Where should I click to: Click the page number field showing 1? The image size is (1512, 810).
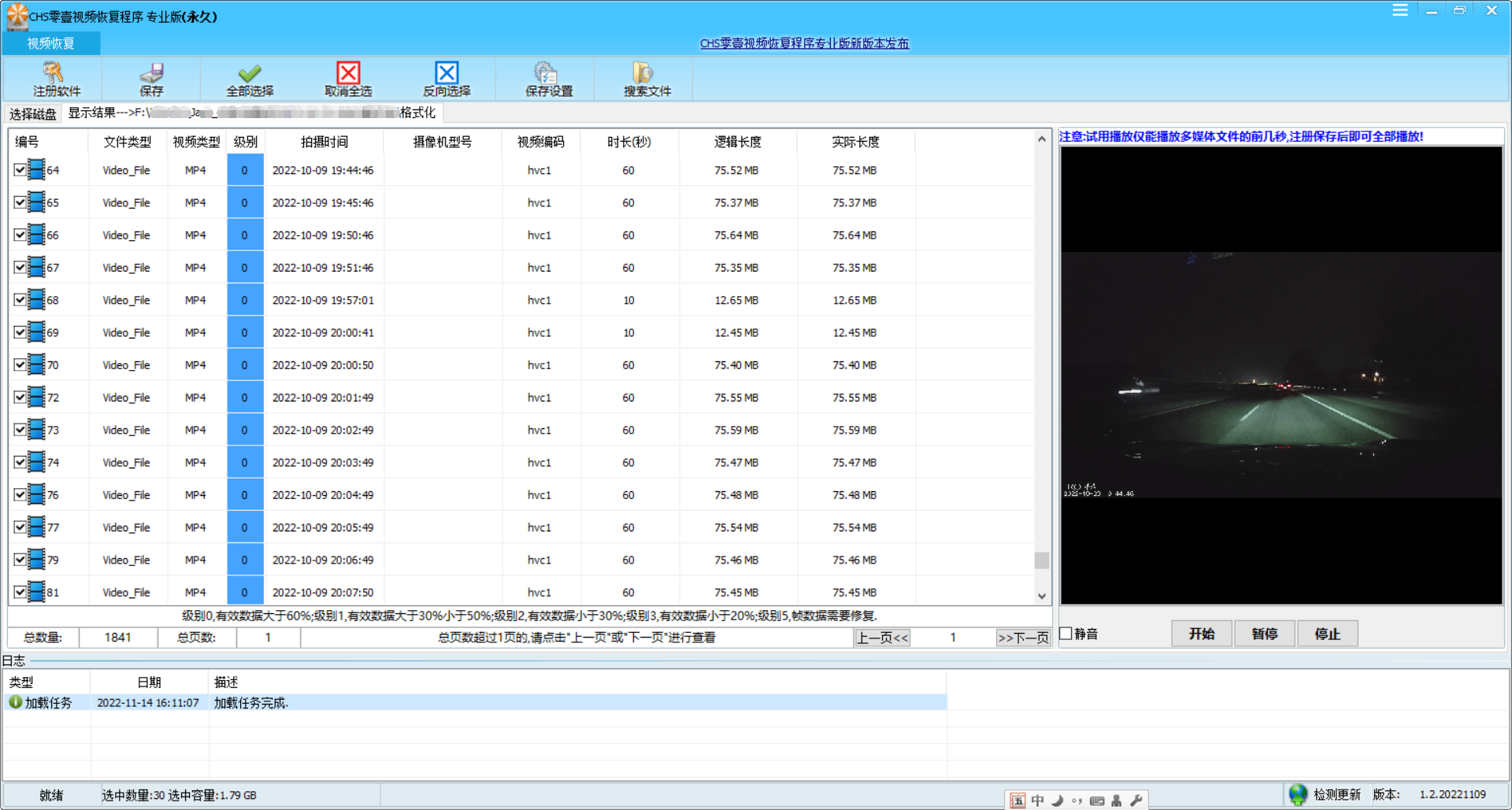[953, 638]
